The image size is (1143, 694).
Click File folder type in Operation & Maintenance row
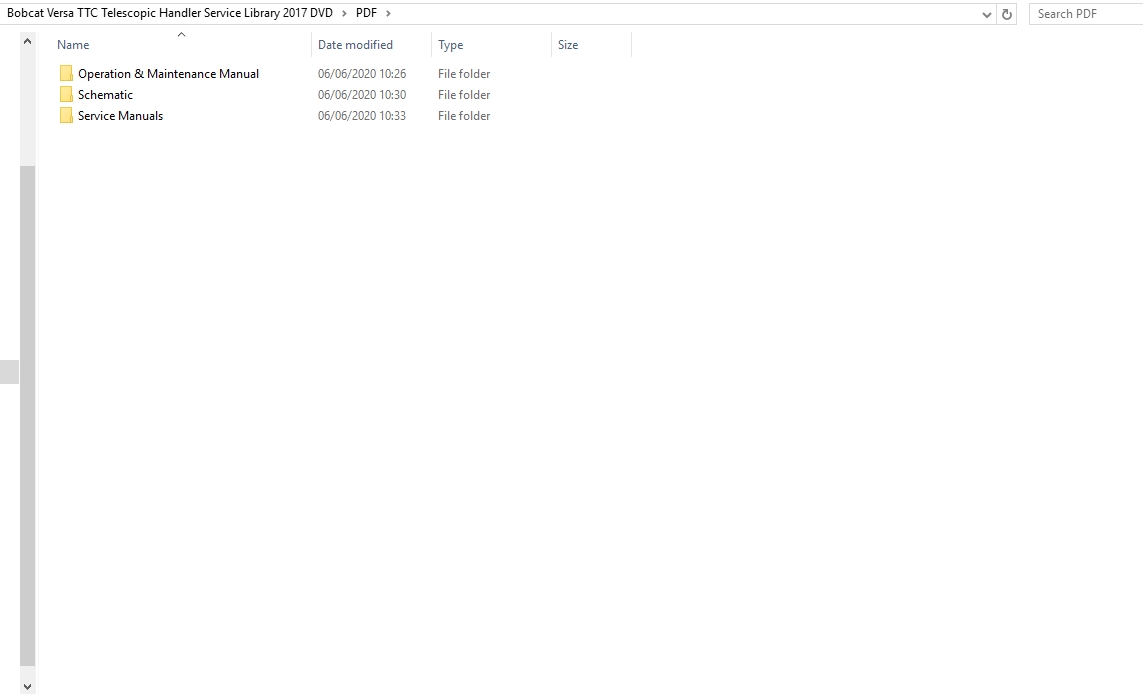(x=464, y=74)
